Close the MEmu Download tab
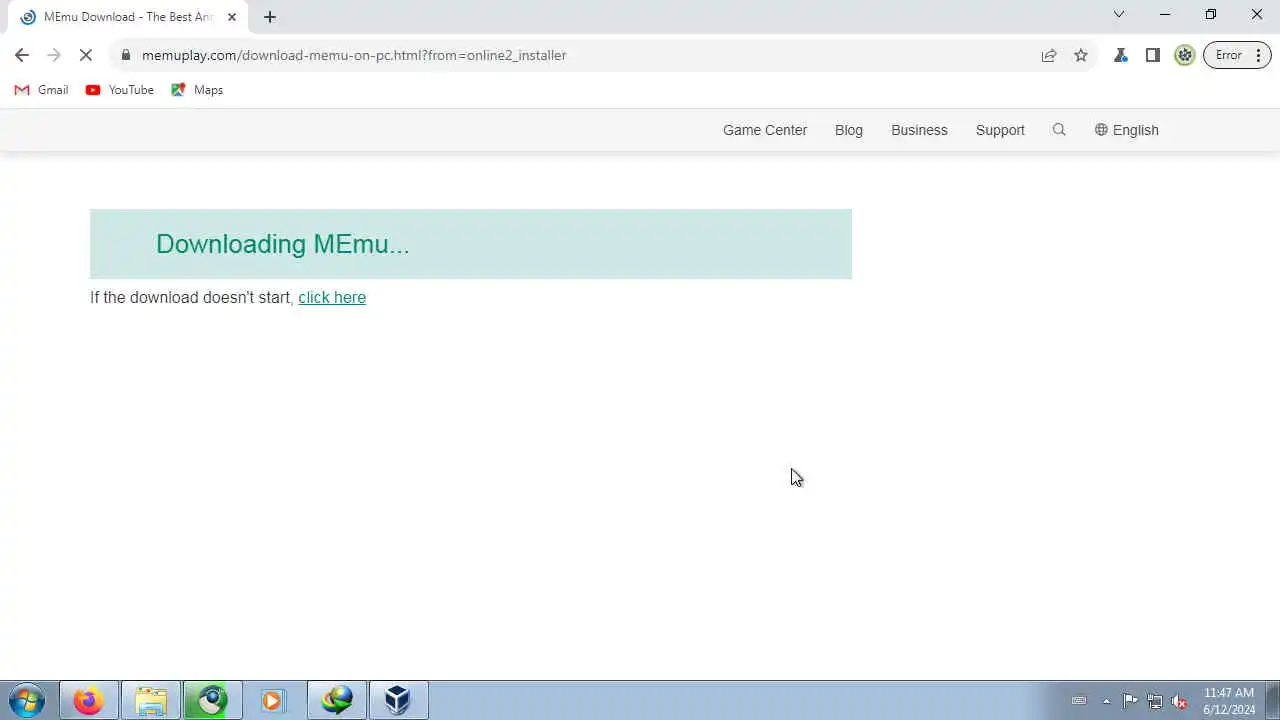 click(232, 17)
